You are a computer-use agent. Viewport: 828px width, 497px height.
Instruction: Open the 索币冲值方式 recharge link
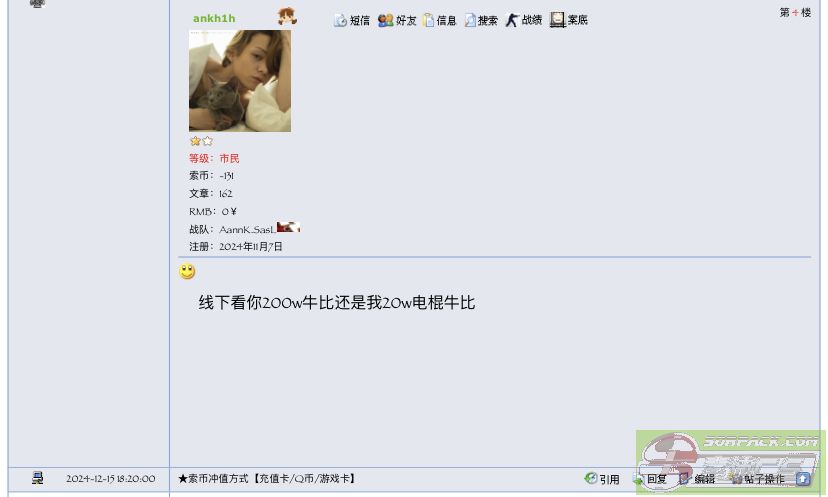pos(269,479)
